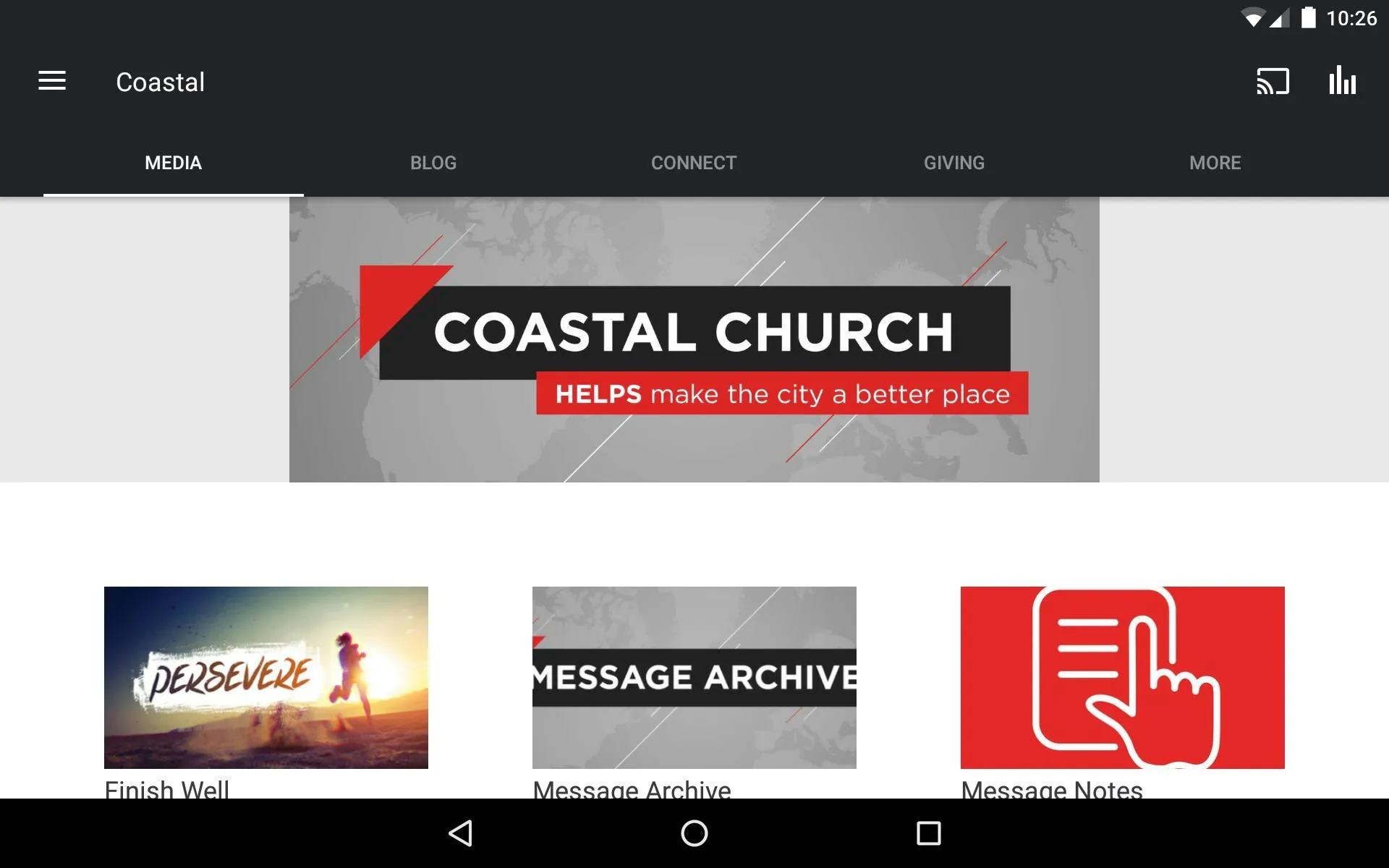Open the BLOG section

click(x=434, y=163)
